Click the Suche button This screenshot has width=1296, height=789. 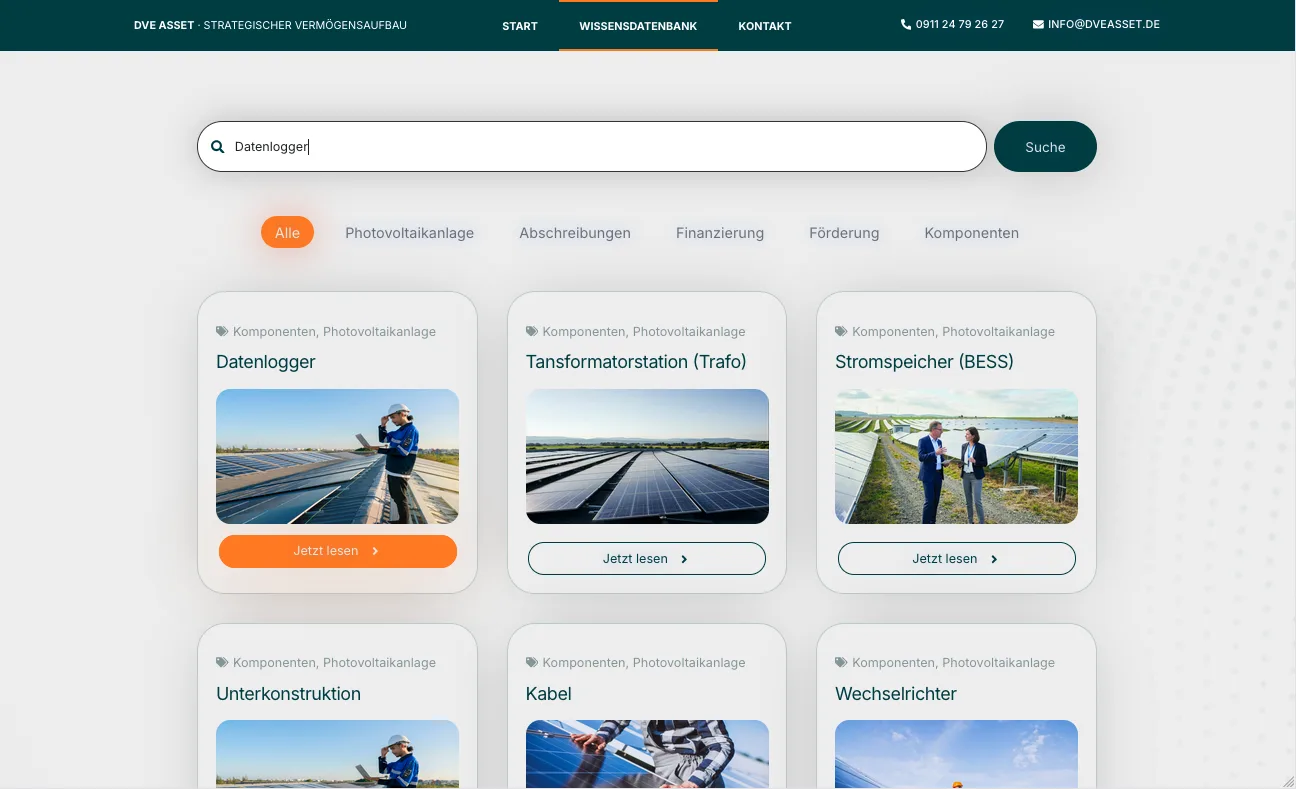coord(1045,147)
